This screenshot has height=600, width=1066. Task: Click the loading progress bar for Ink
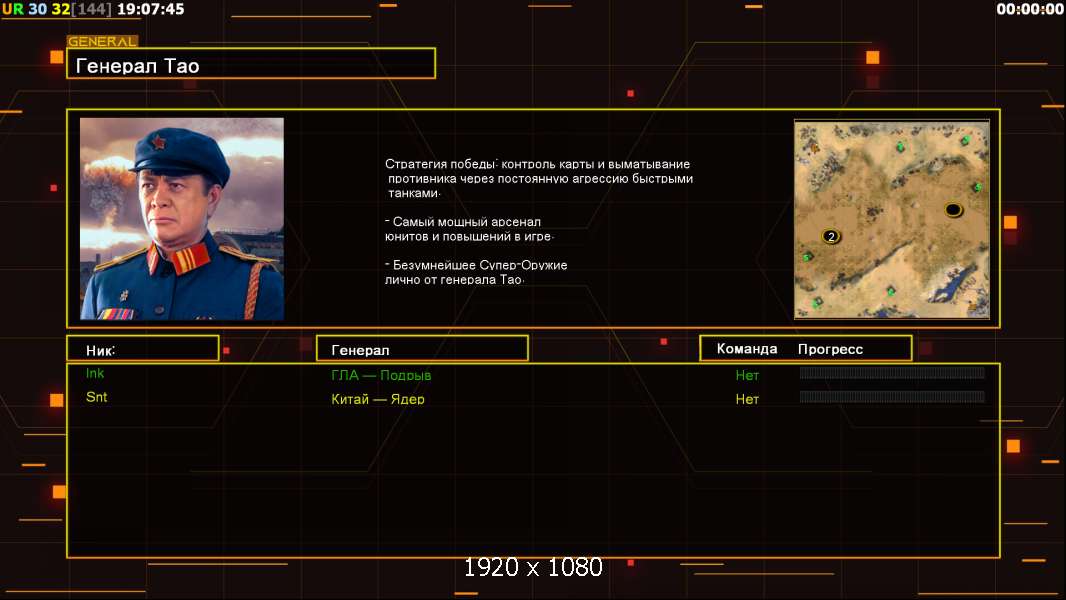(892, 372)
